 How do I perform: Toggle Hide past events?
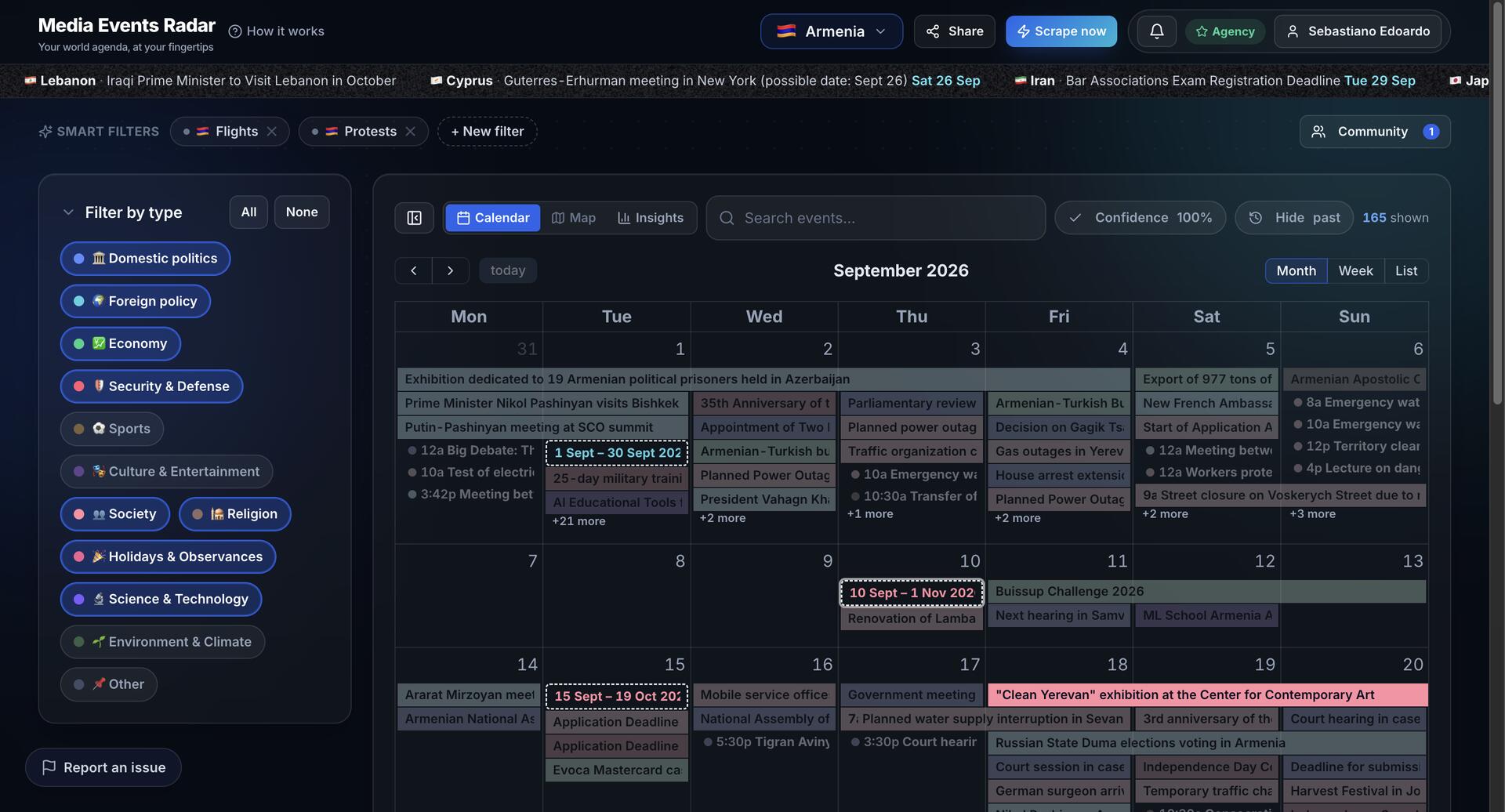(x=1294, y=218)
